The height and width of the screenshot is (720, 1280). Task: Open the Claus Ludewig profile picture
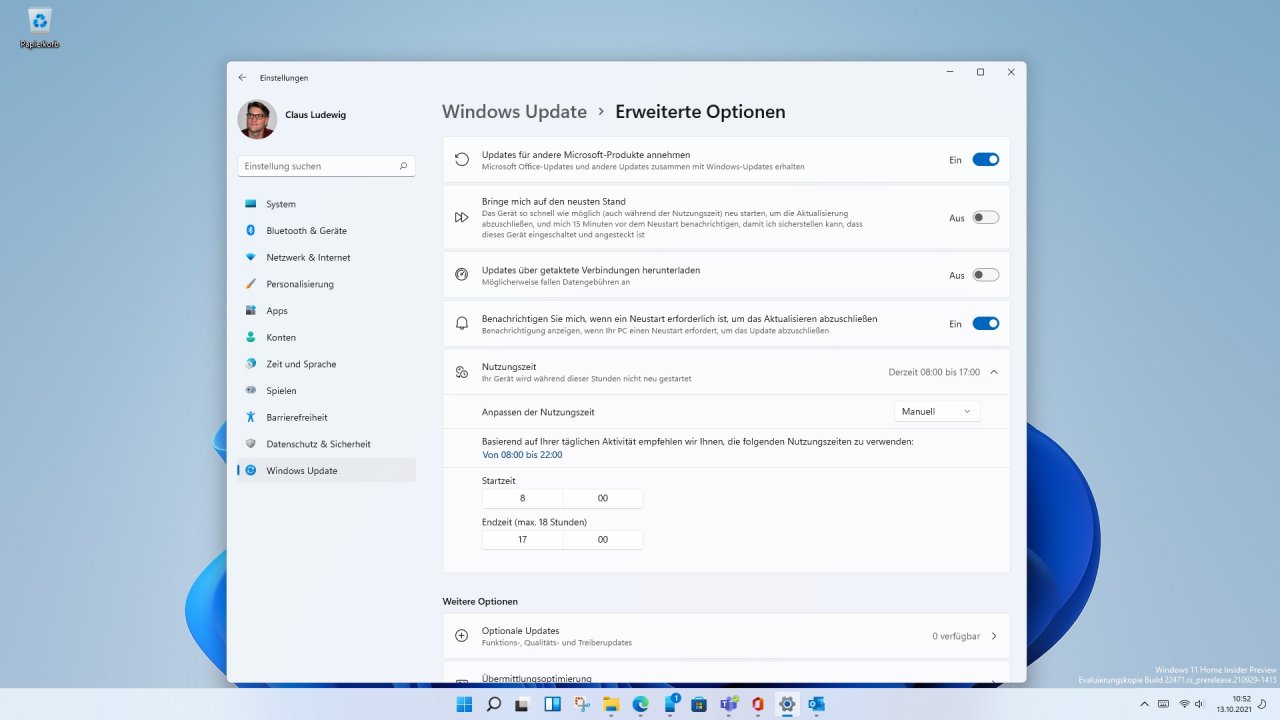coord(257,119)
